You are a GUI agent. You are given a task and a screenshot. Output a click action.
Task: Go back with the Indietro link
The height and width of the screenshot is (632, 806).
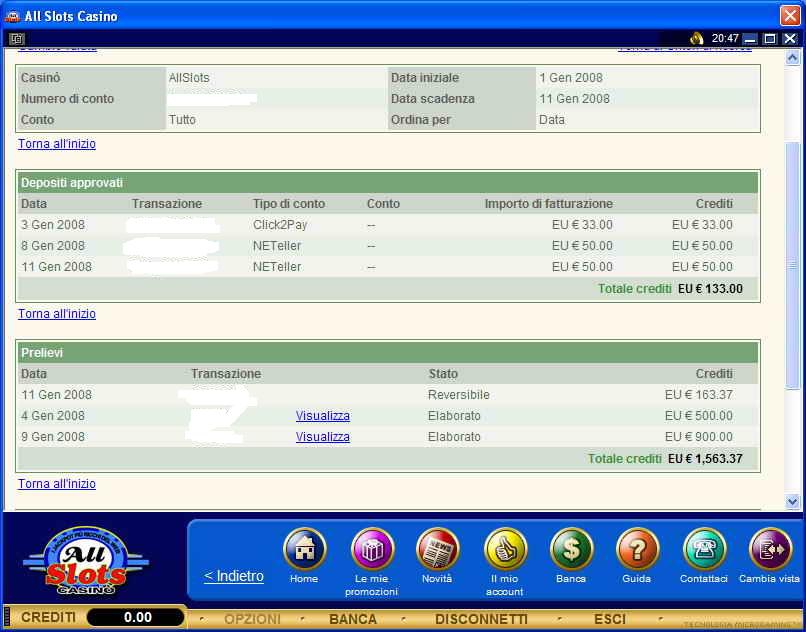pos(234,576)
